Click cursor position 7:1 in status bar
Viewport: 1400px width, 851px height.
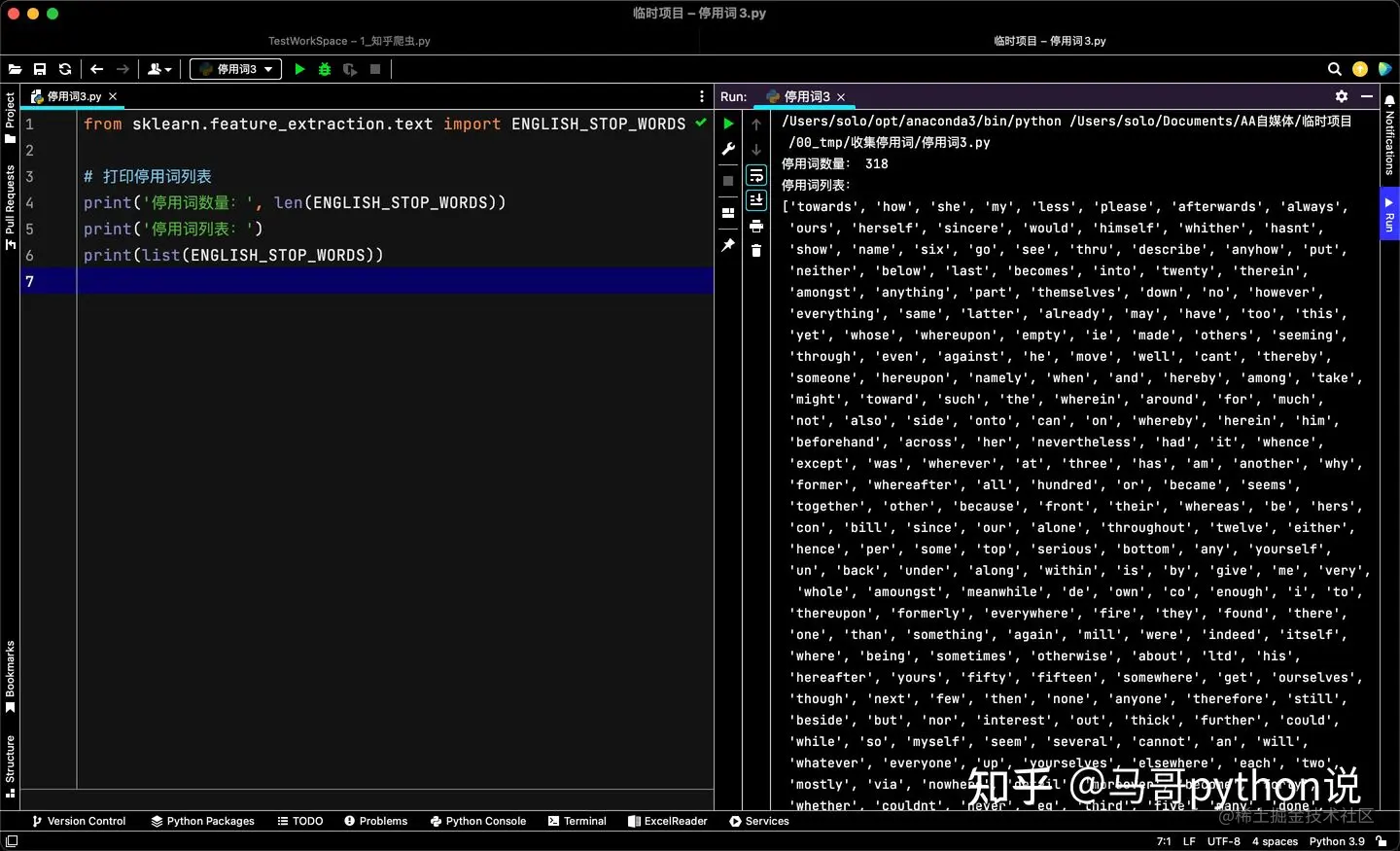[x=1164, y=842]
